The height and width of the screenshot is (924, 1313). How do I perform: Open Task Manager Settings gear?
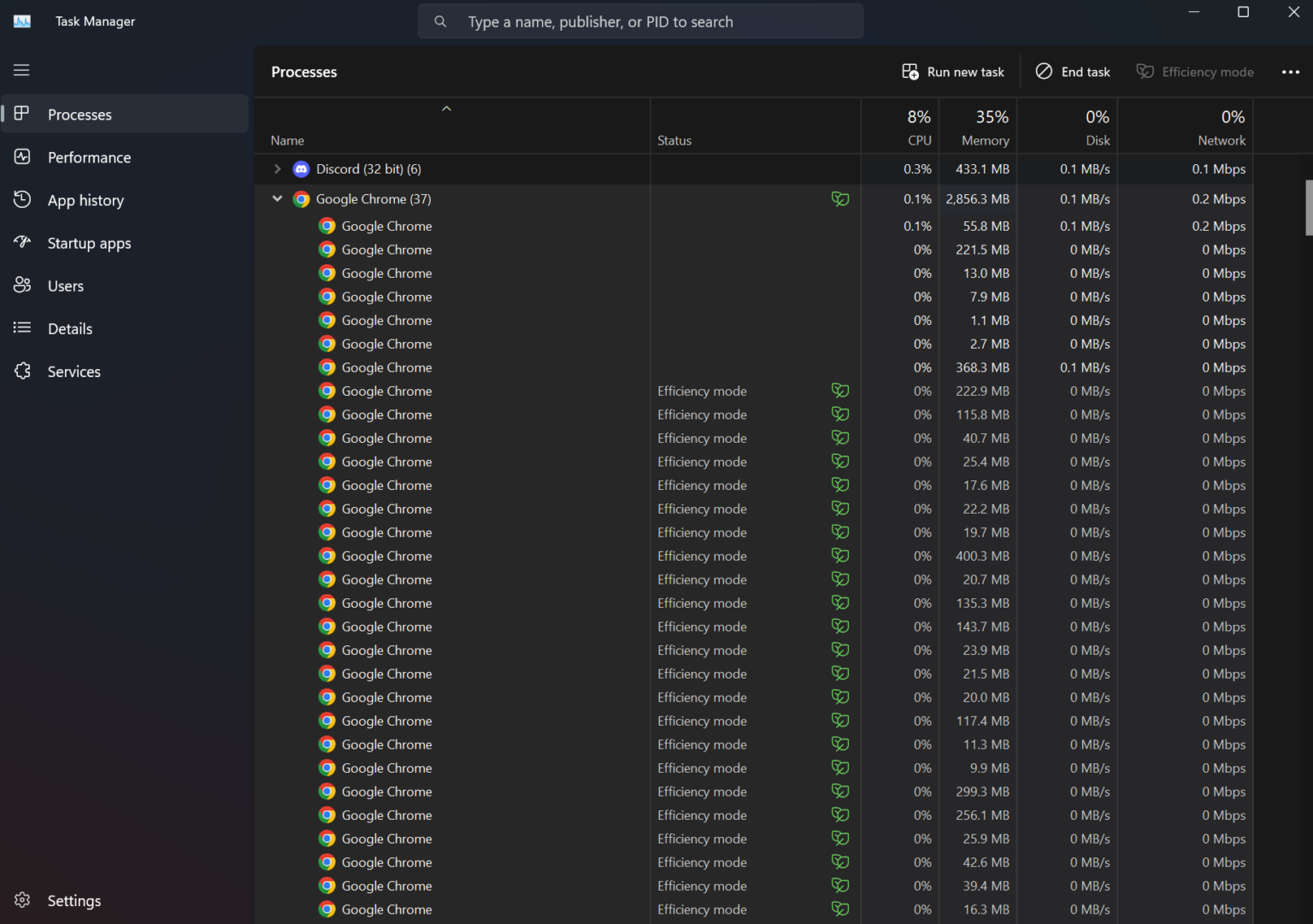tap(23, 900)
